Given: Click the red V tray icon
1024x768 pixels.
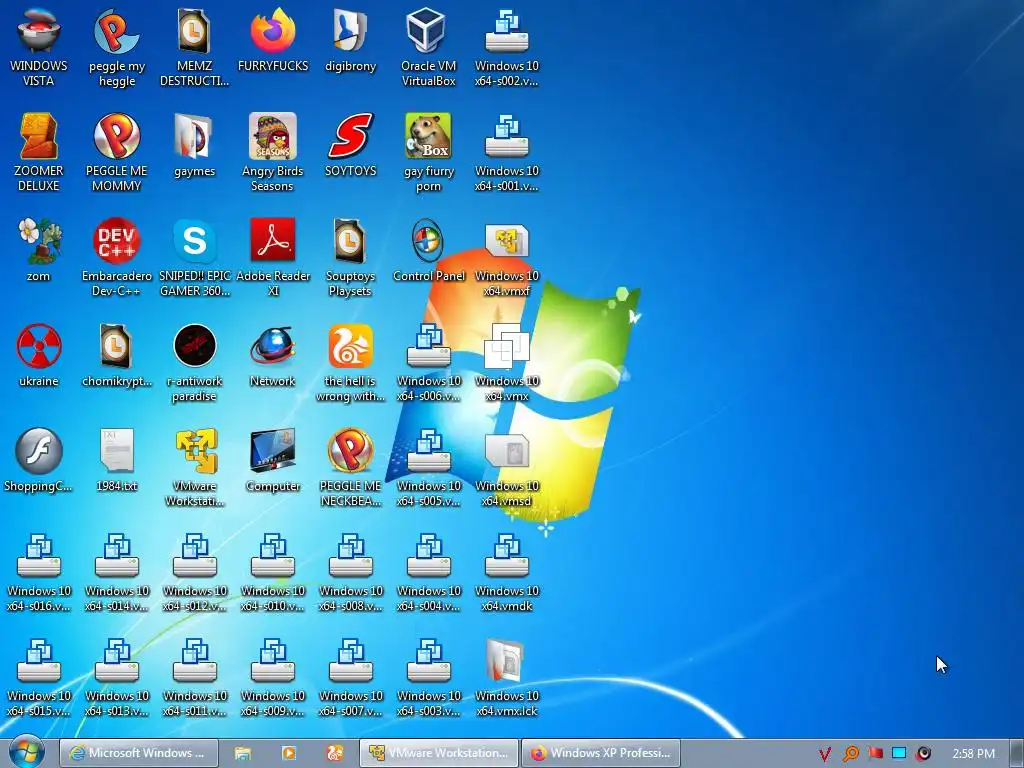Looking at the screenshot, I should click(x=825, y=754).
